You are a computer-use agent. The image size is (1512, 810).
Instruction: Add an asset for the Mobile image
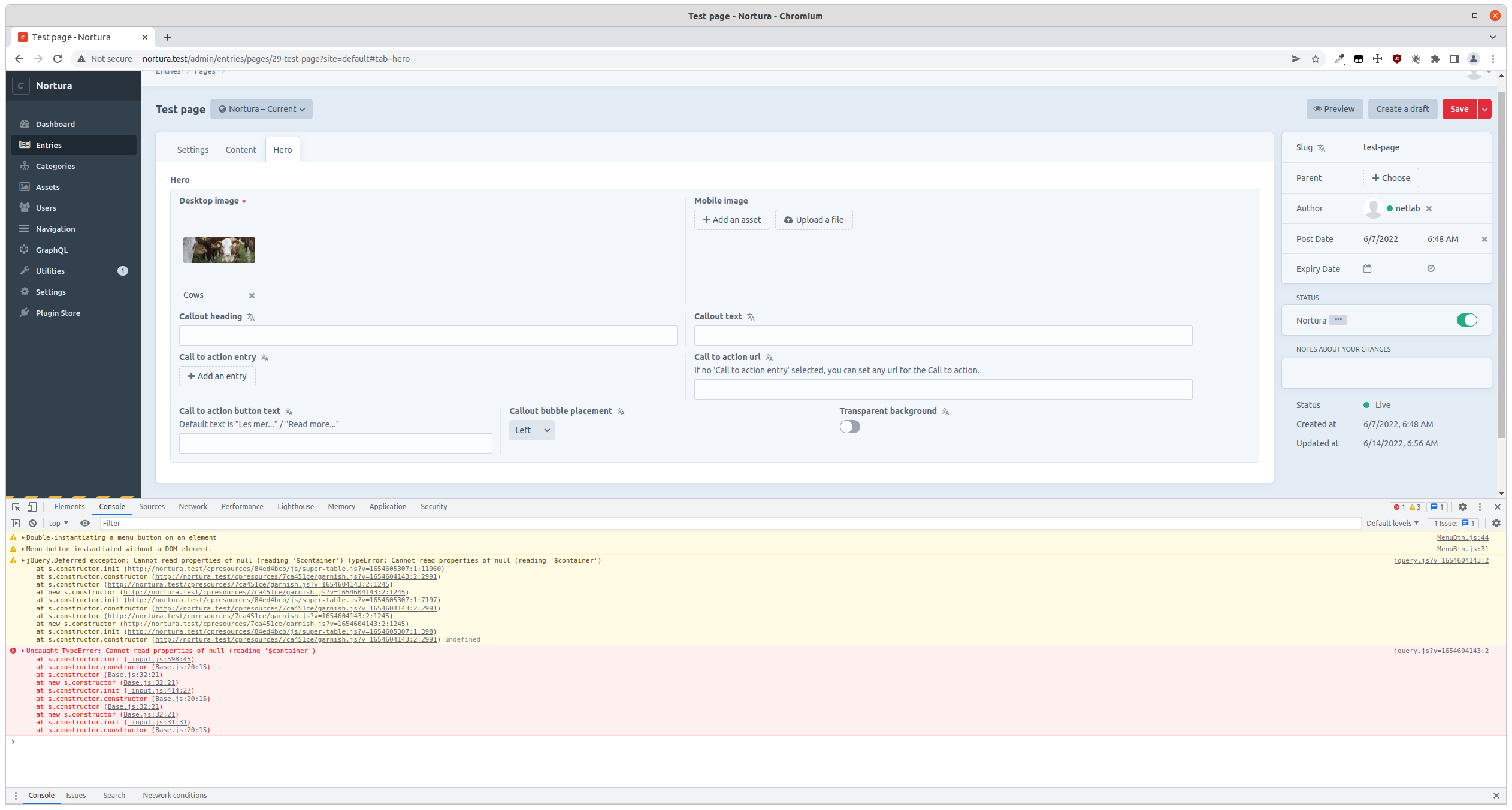[x=731, y=219]
